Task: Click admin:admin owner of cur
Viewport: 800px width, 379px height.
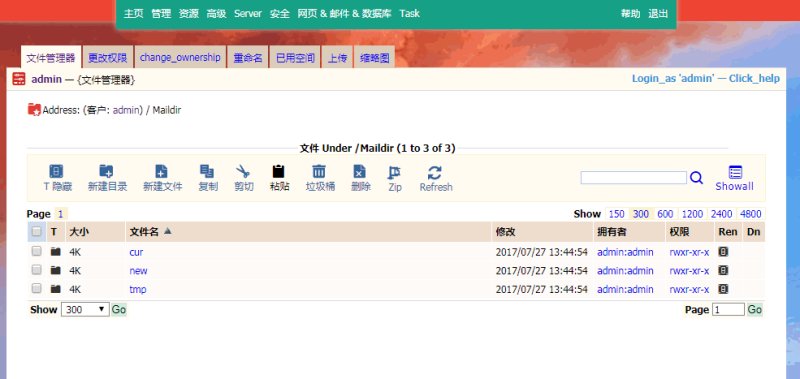Action: (625, 252)
